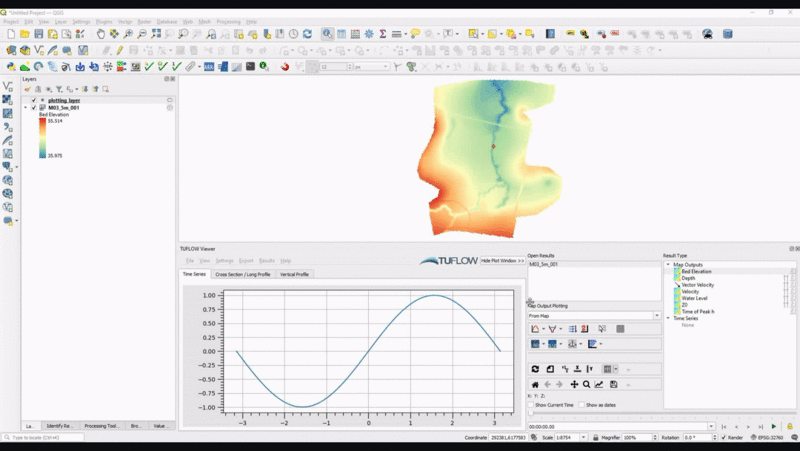800x451 pixels.
Task: Switch to the Cross Section / Long Profile tab
Action: pos(242,274)
